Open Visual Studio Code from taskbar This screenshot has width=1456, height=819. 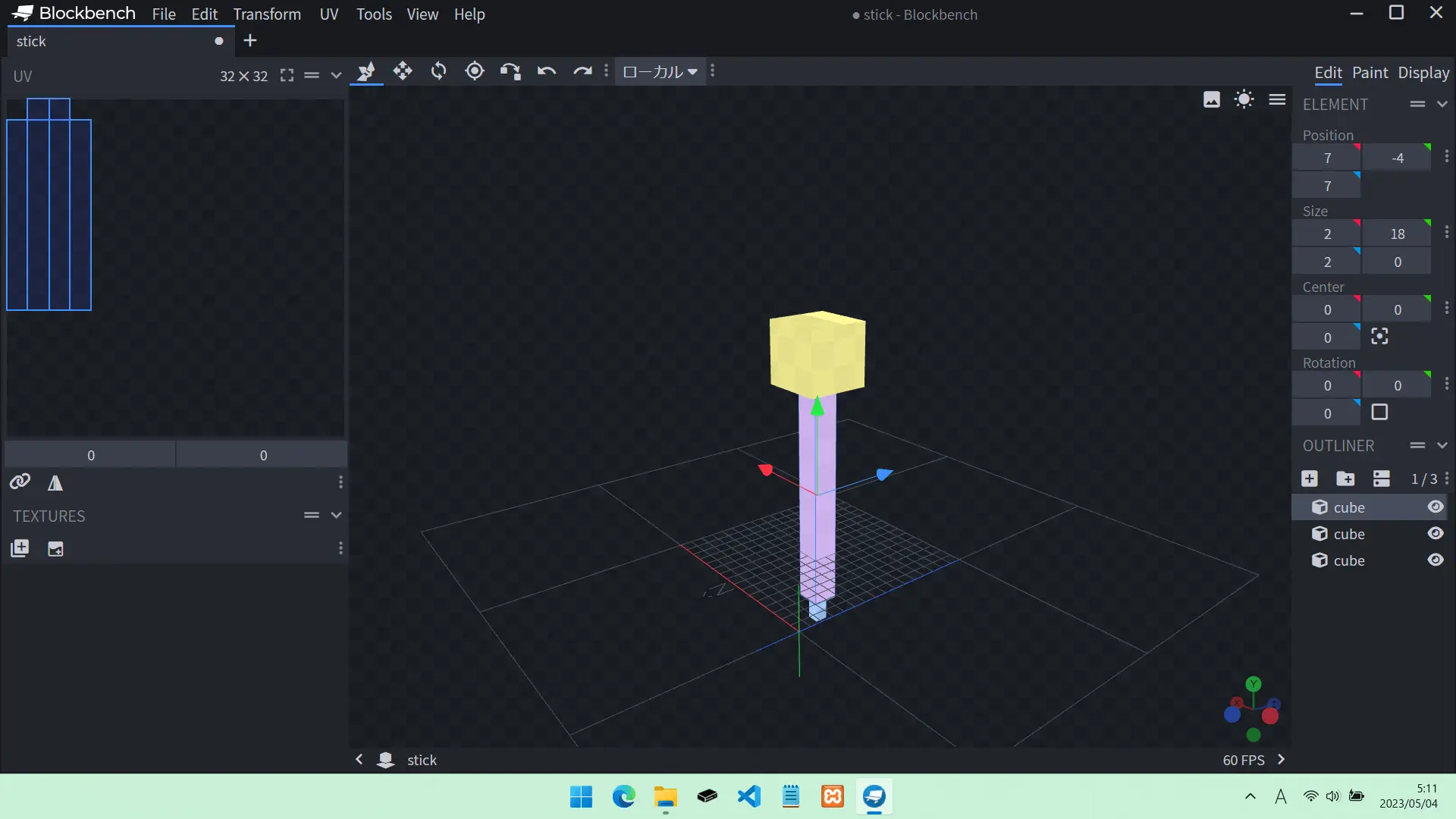pos(749,796)
